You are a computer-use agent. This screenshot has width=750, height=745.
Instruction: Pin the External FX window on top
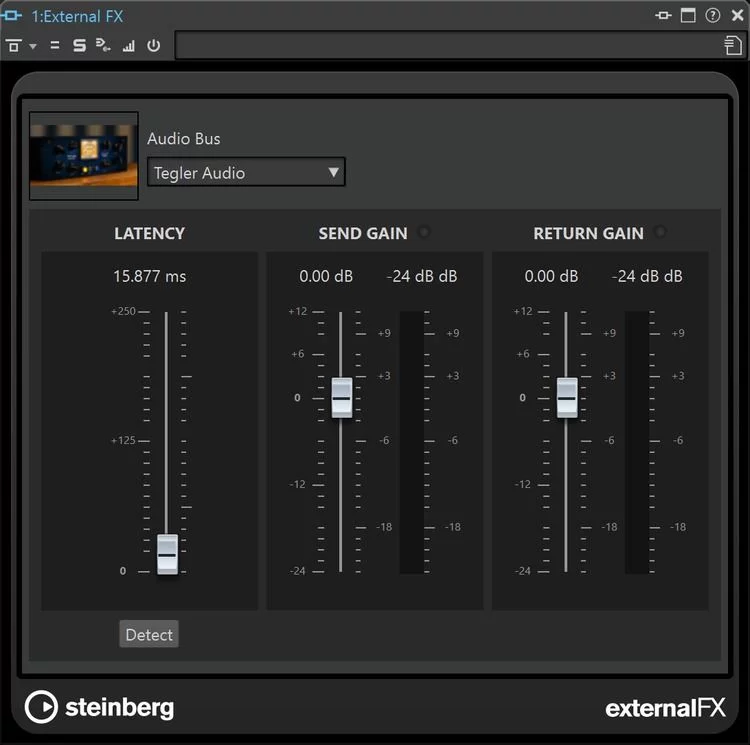tap(663, 16)
